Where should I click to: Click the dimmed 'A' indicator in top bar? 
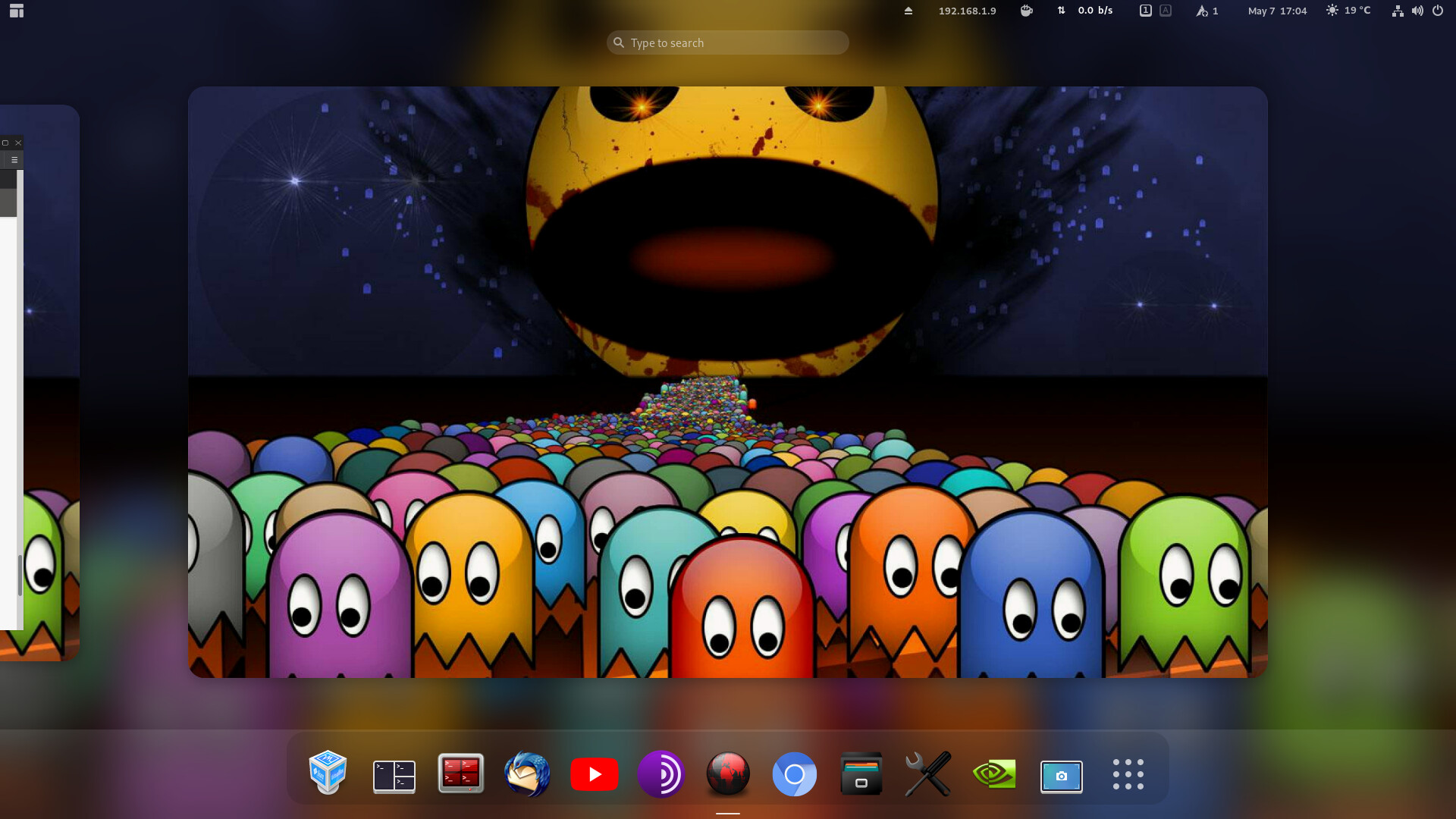coord(1166,11)
